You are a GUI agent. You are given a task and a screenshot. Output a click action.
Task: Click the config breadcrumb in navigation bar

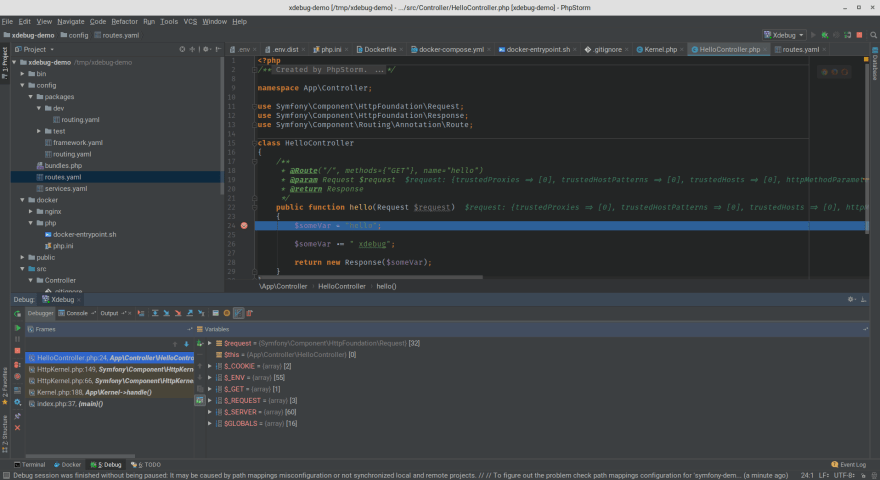[74, 35]
